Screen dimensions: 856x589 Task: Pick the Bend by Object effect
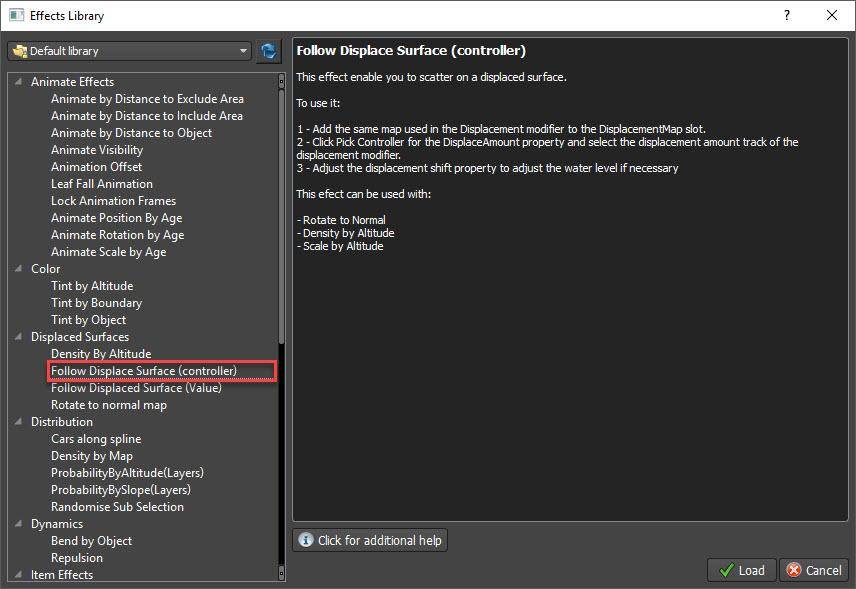(92, 541)
